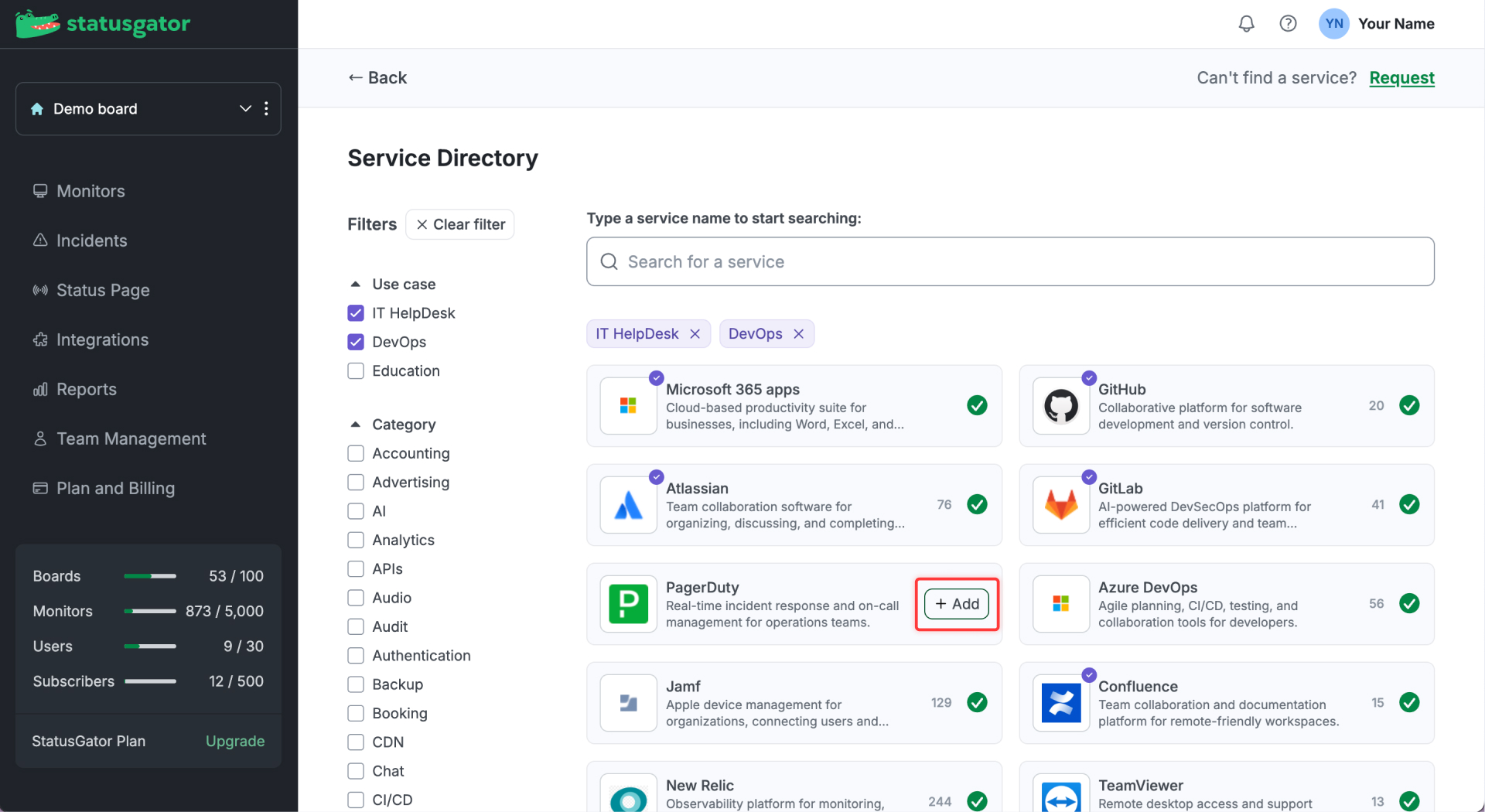The image size is (1485, 812).
Task: Click the search magnifier icon
Action: pyautogui.click(x=609, y=262)
